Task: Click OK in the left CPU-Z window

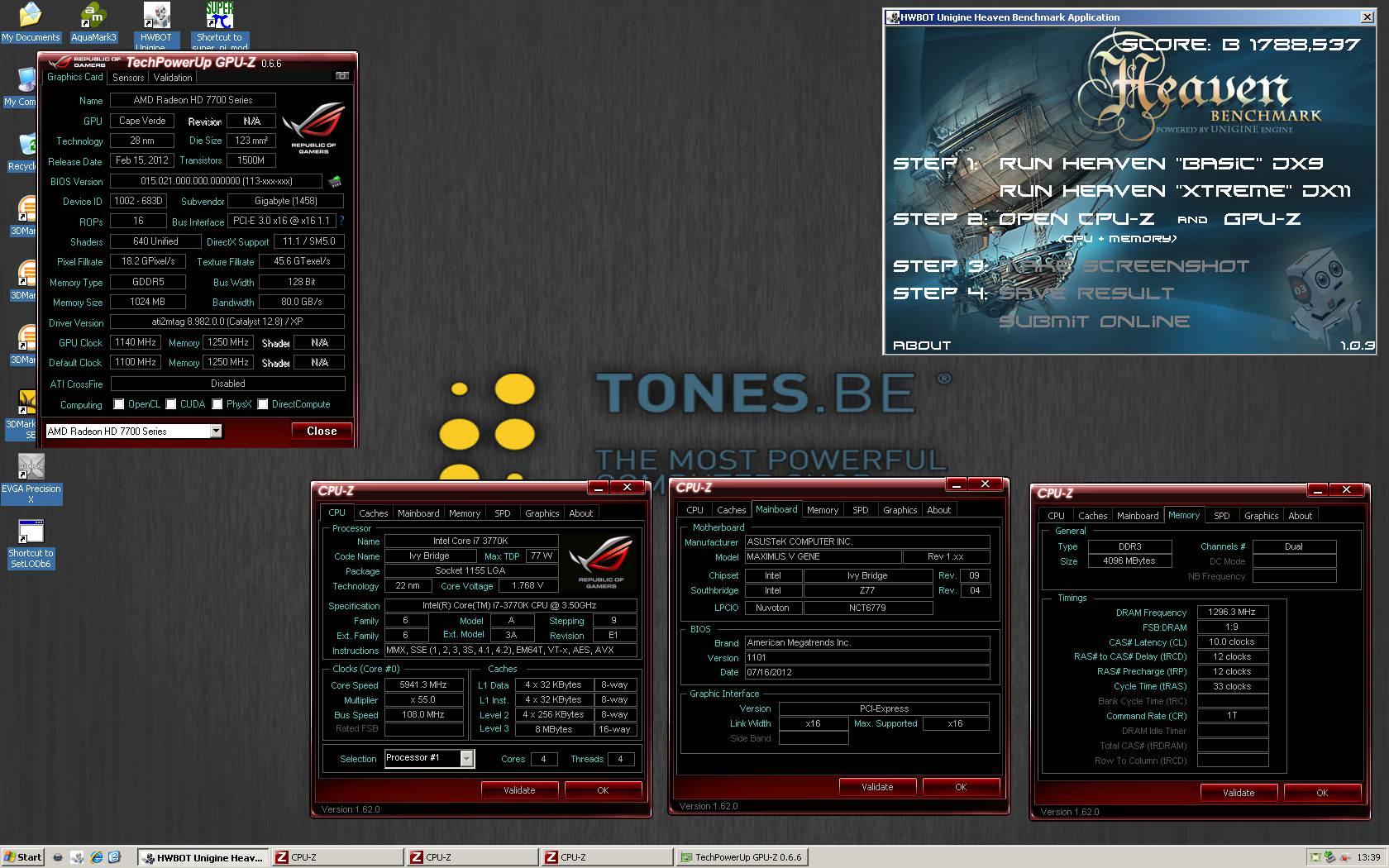Action: [x=603, y=790]
